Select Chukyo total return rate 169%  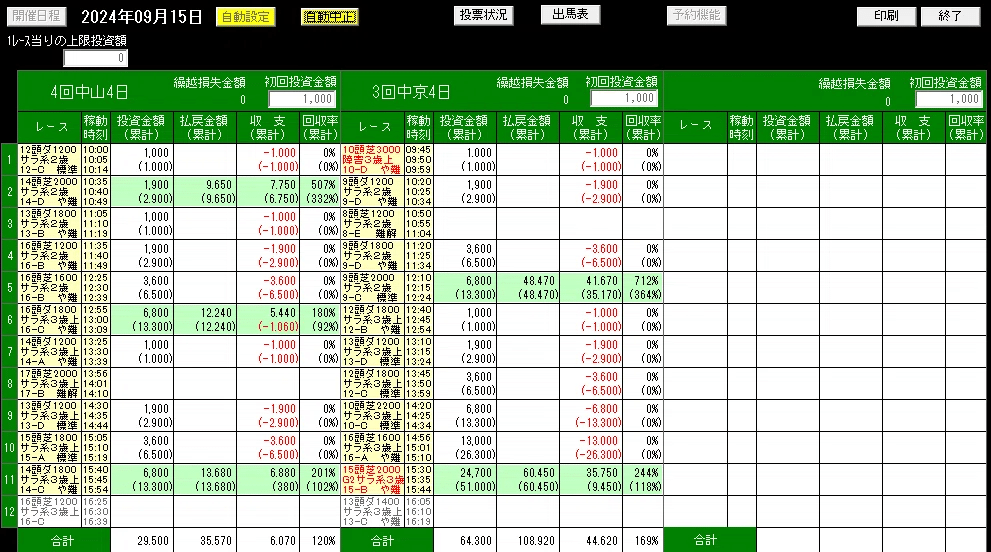[x=643, y=541]
